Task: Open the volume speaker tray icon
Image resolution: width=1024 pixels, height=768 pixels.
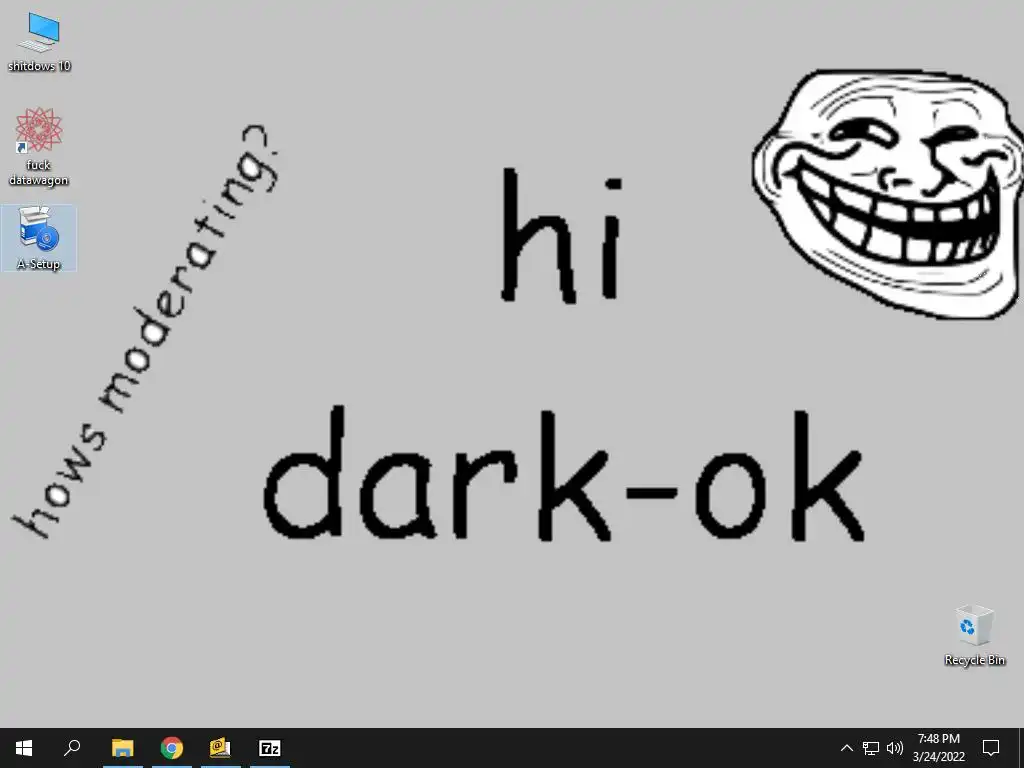Action: pos(895,748)
